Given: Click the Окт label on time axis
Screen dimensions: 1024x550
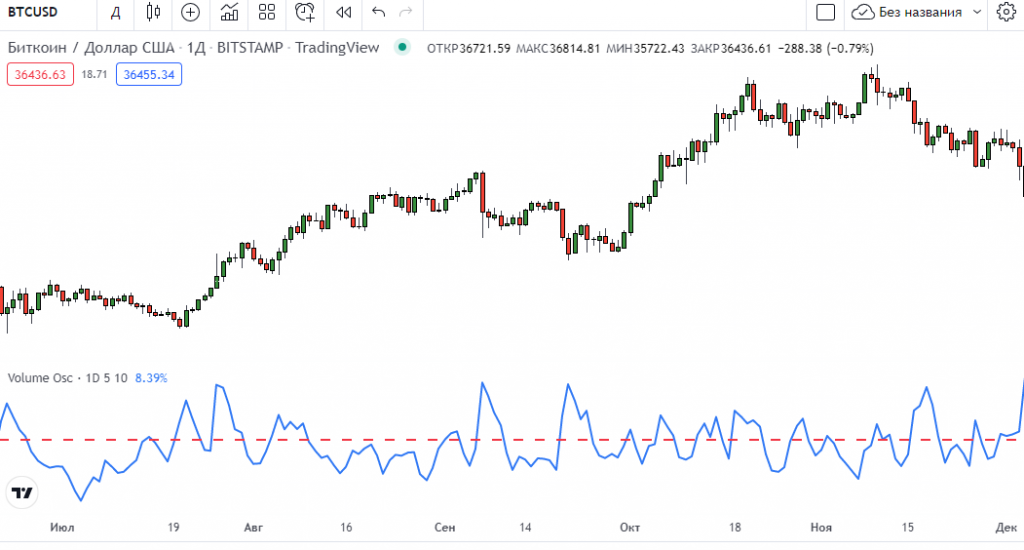Looking at the screenshot, I should [630, 527].
